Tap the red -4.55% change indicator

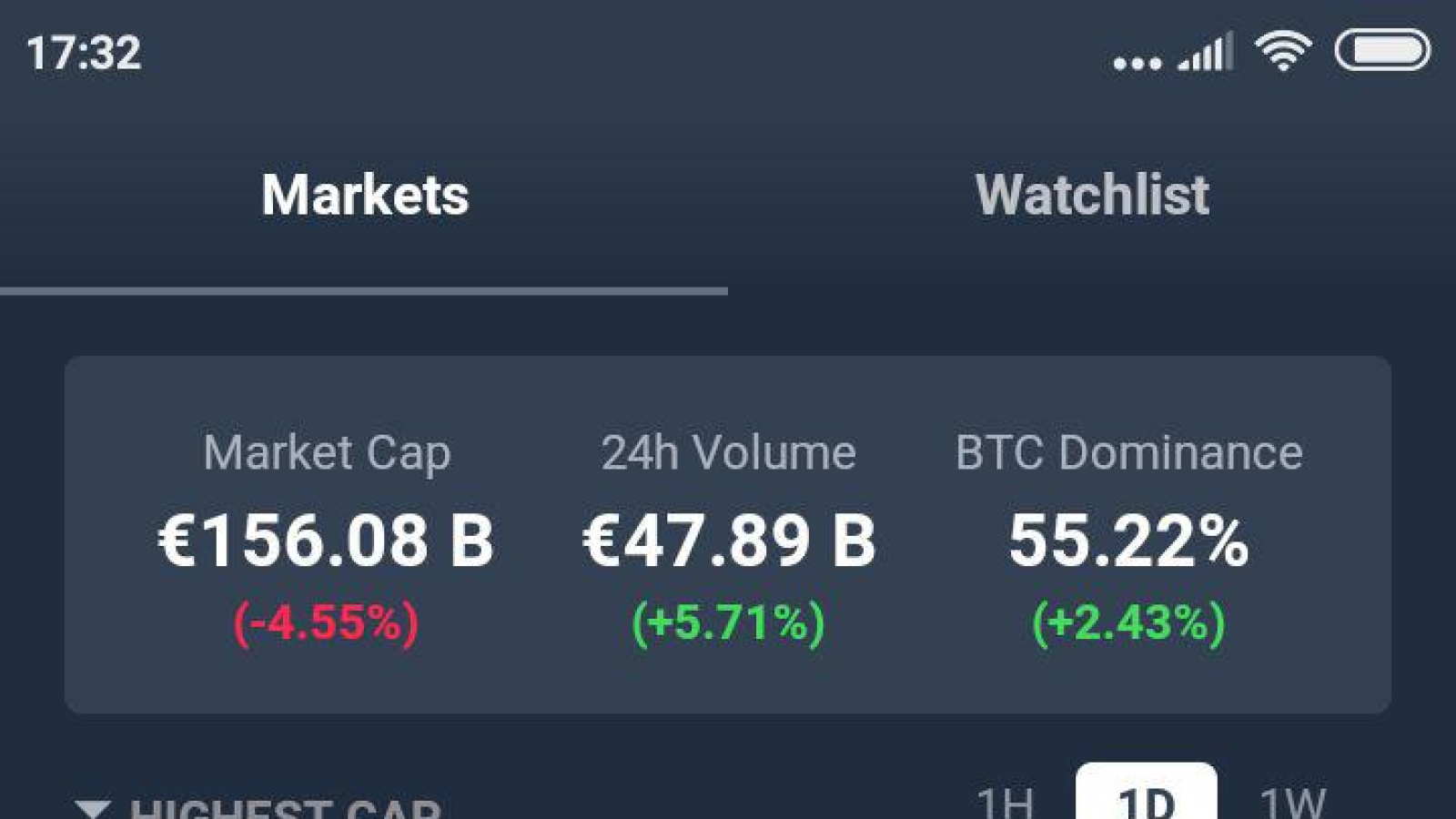[326, 623]
